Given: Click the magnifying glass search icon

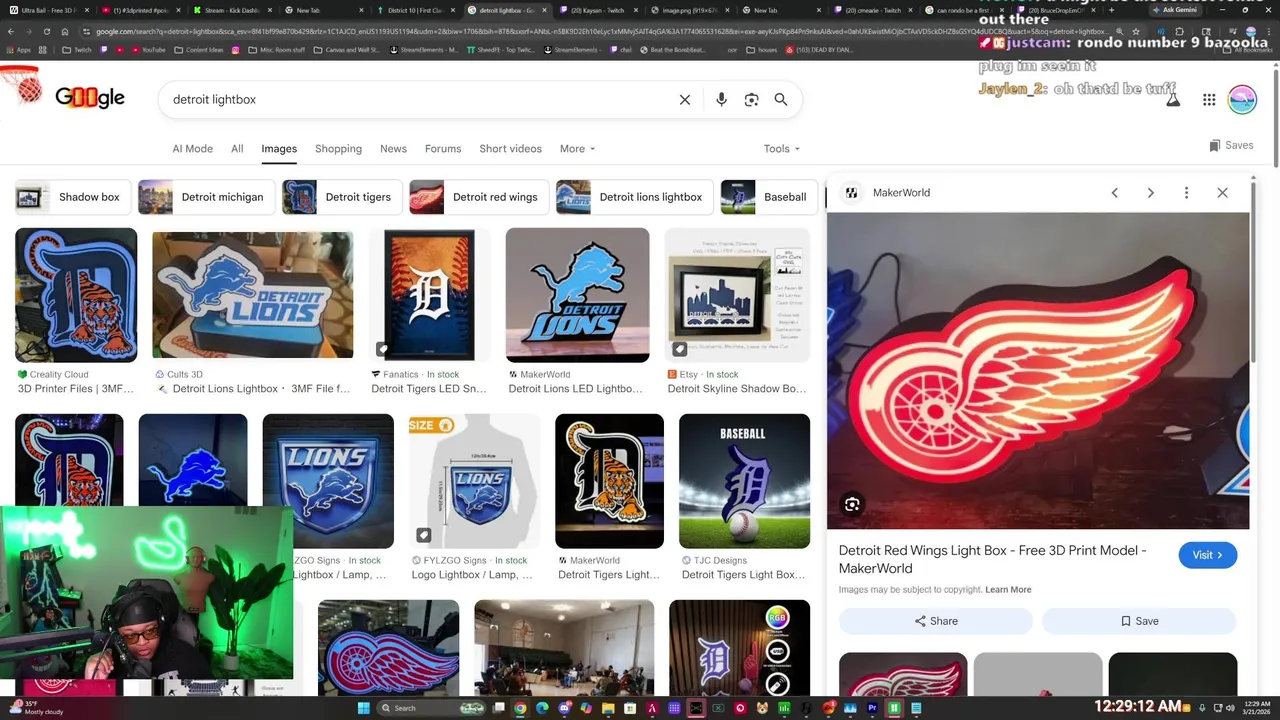Looking at the screenshot, I should tap(781, 100).
